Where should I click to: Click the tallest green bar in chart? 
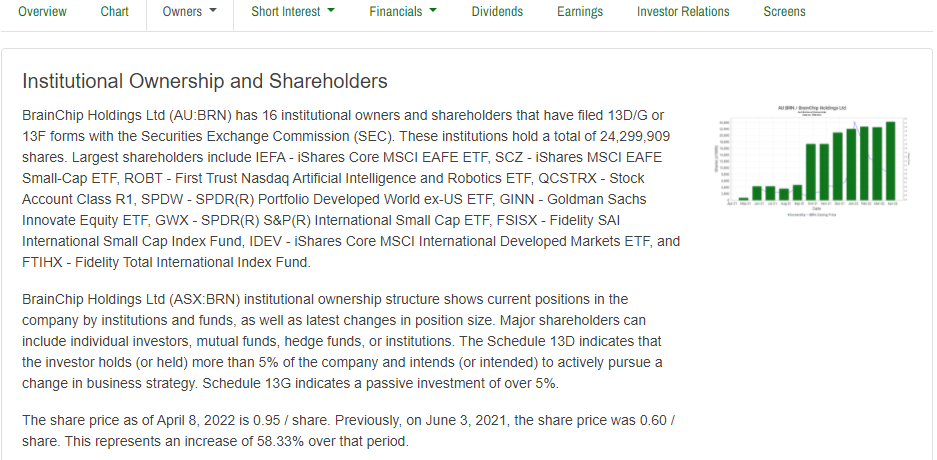[x=890, y=164]
